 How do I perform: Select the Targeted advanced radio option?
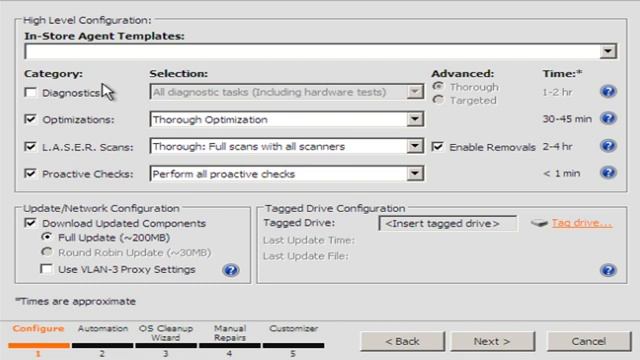(438, 100)
